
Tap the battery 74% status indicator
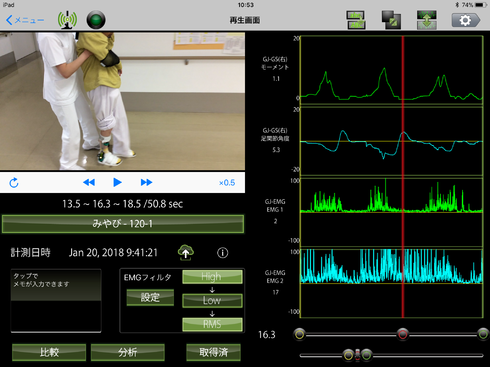point(474,5)
